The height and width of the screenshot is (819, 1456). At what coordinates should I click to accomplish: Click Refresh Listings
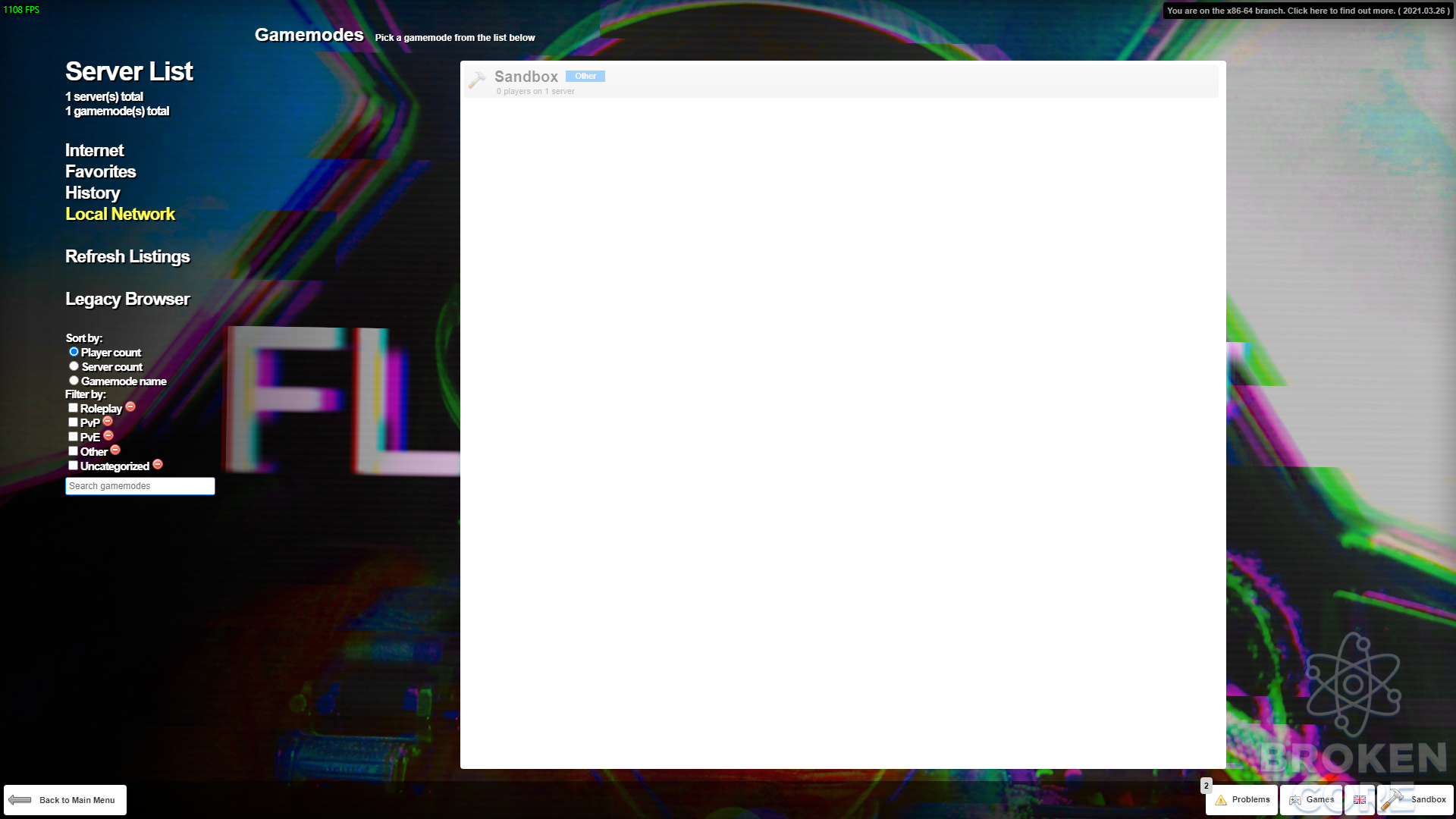coord(127,256)
